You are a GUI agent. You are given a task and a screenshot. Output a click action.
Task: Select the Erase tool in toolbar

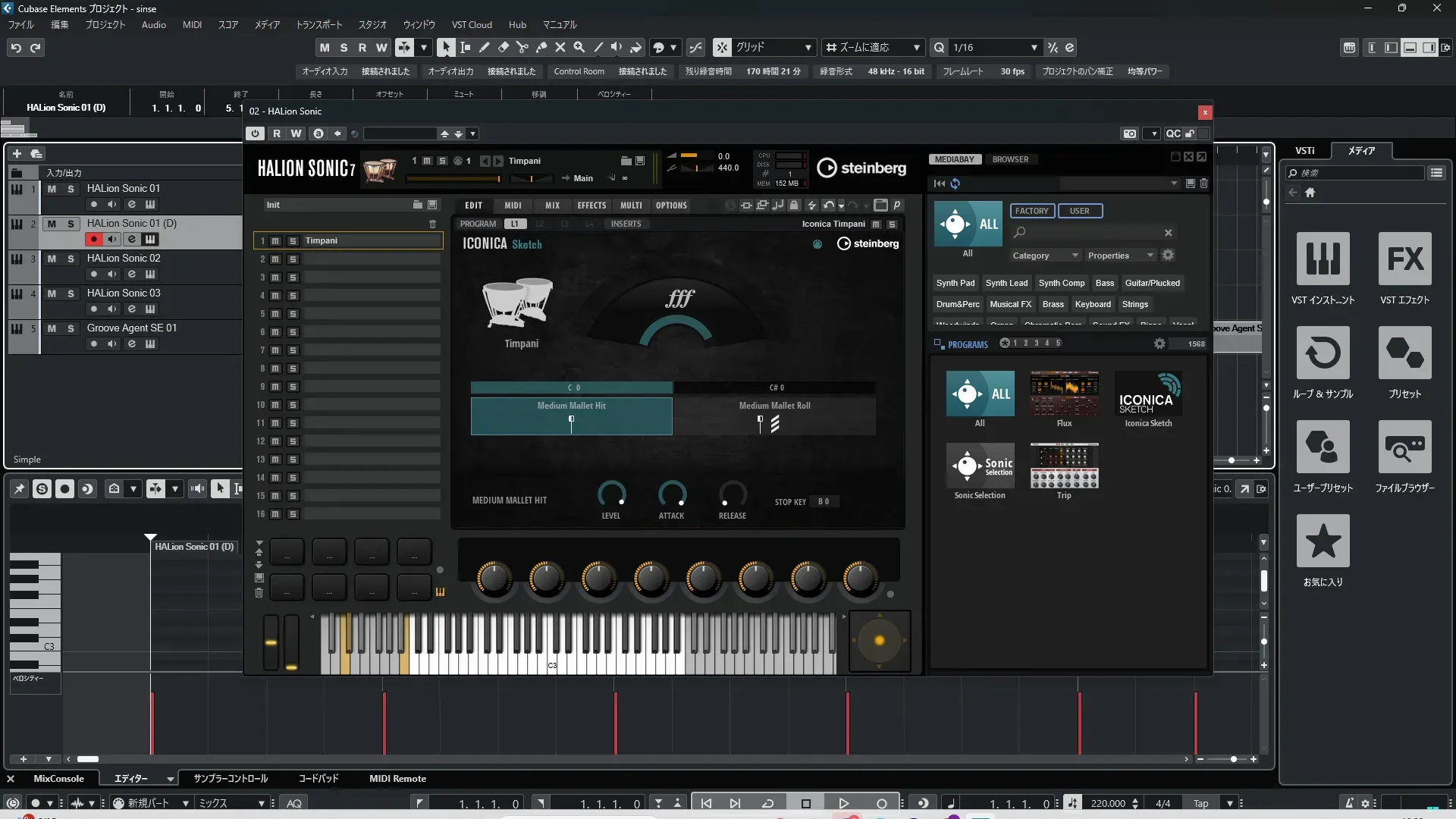[503, 47]
